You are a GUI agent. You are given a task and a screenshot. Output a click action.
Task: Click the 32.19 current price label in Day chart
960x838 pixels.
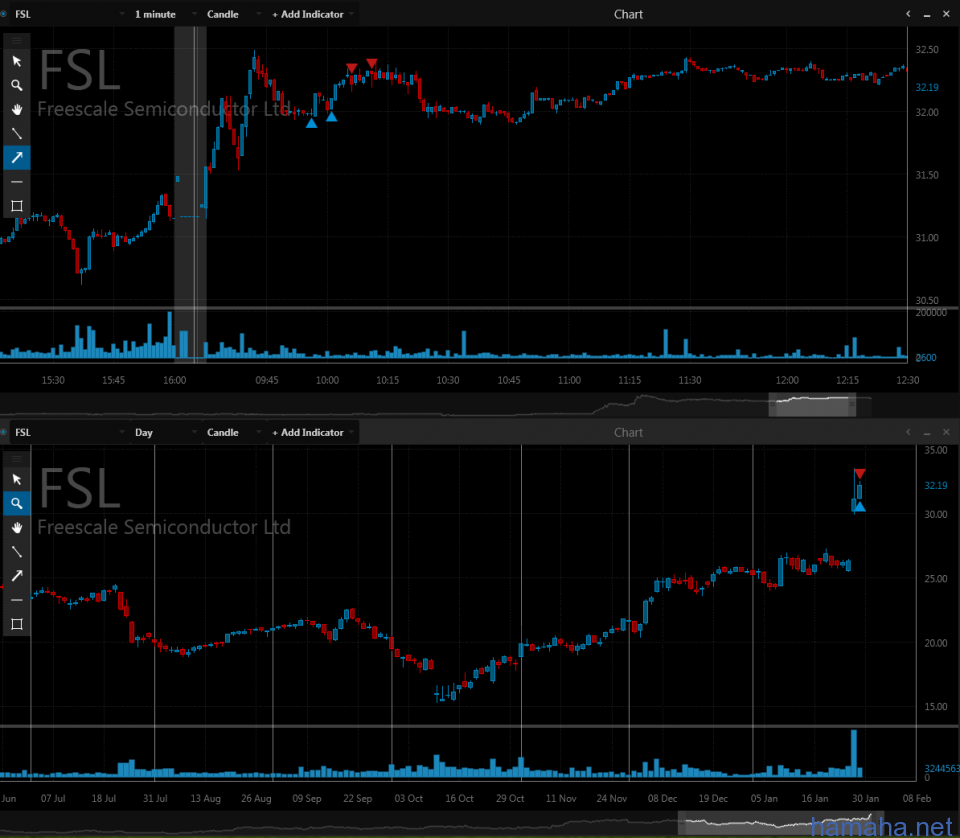[x=936, y=485]
